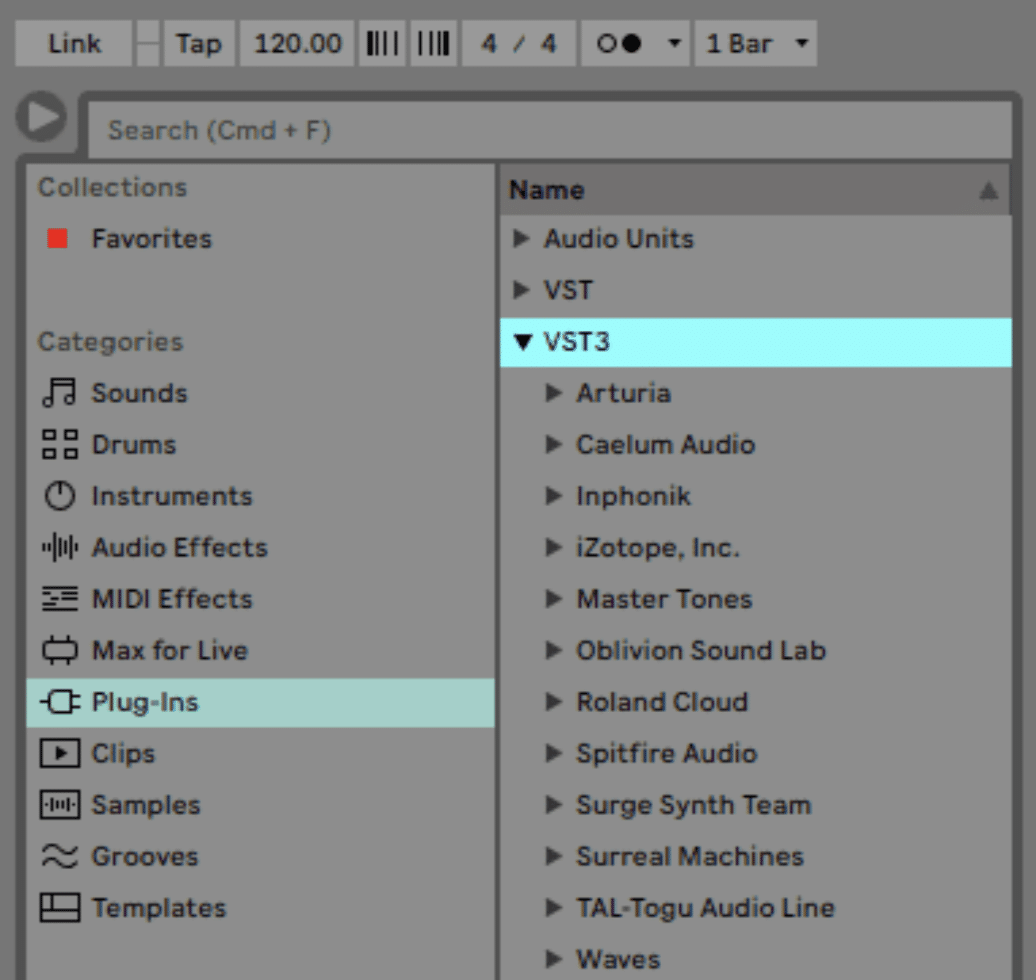Collapse the VST3 folder
1036x980 pixels.
coord(523,342)
